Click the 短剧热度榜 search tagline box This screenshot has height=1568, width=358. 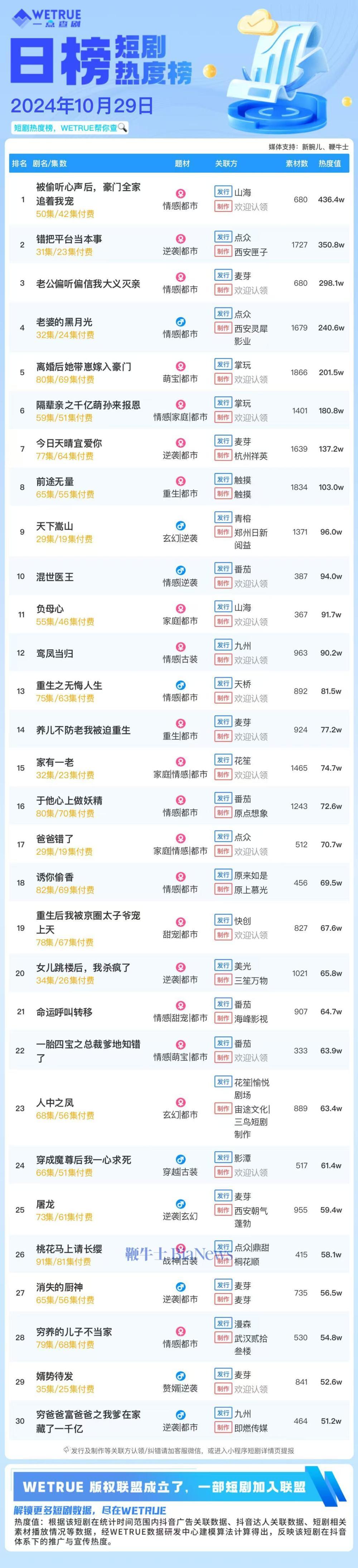(69, 128)
